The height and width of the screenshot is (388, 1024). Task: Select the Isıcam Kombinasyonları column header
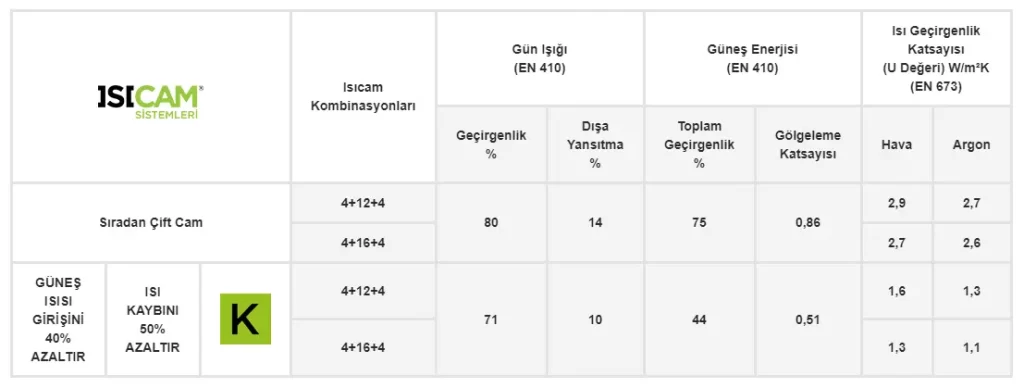[x=363, y=97]
